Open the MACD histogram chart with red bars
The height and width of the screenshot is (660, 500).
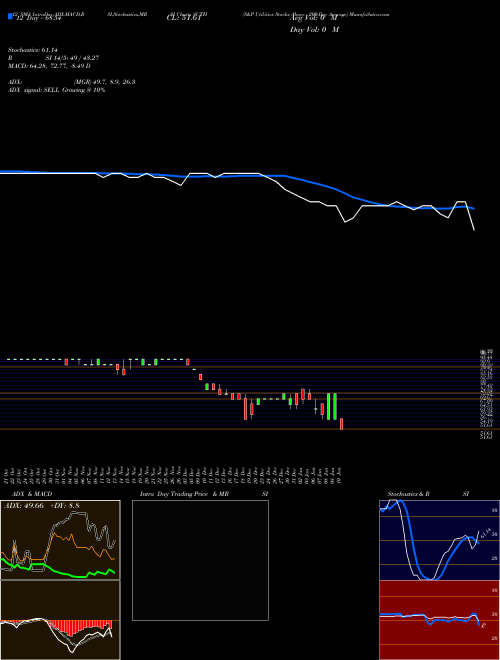[60, 620]
